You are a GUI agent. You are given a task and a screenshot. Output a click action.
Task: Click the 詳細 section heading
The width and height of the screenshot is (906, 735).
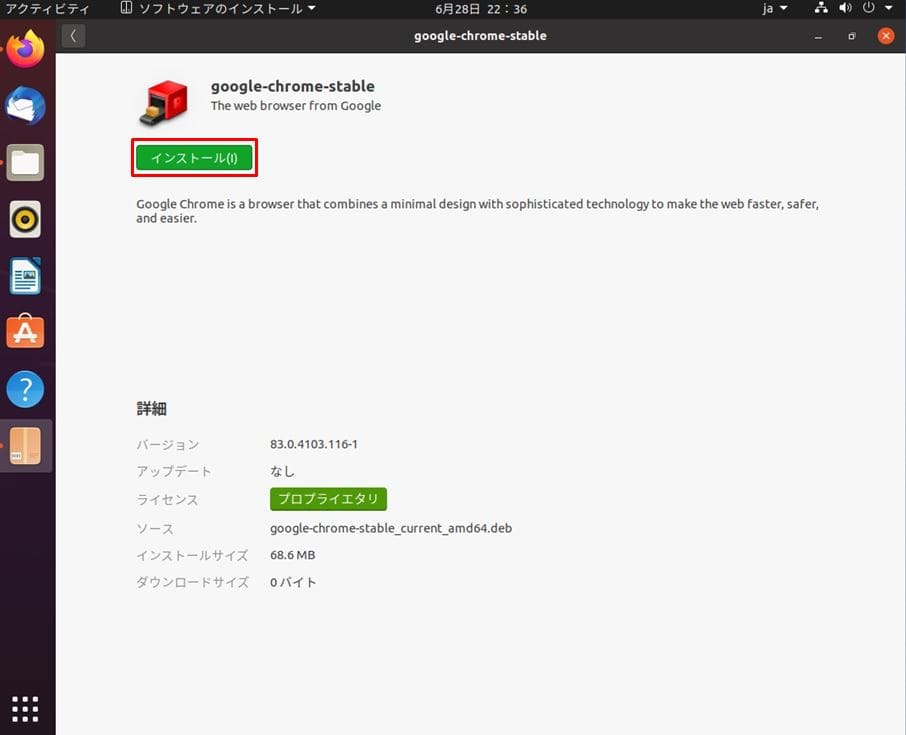point(151,409)
